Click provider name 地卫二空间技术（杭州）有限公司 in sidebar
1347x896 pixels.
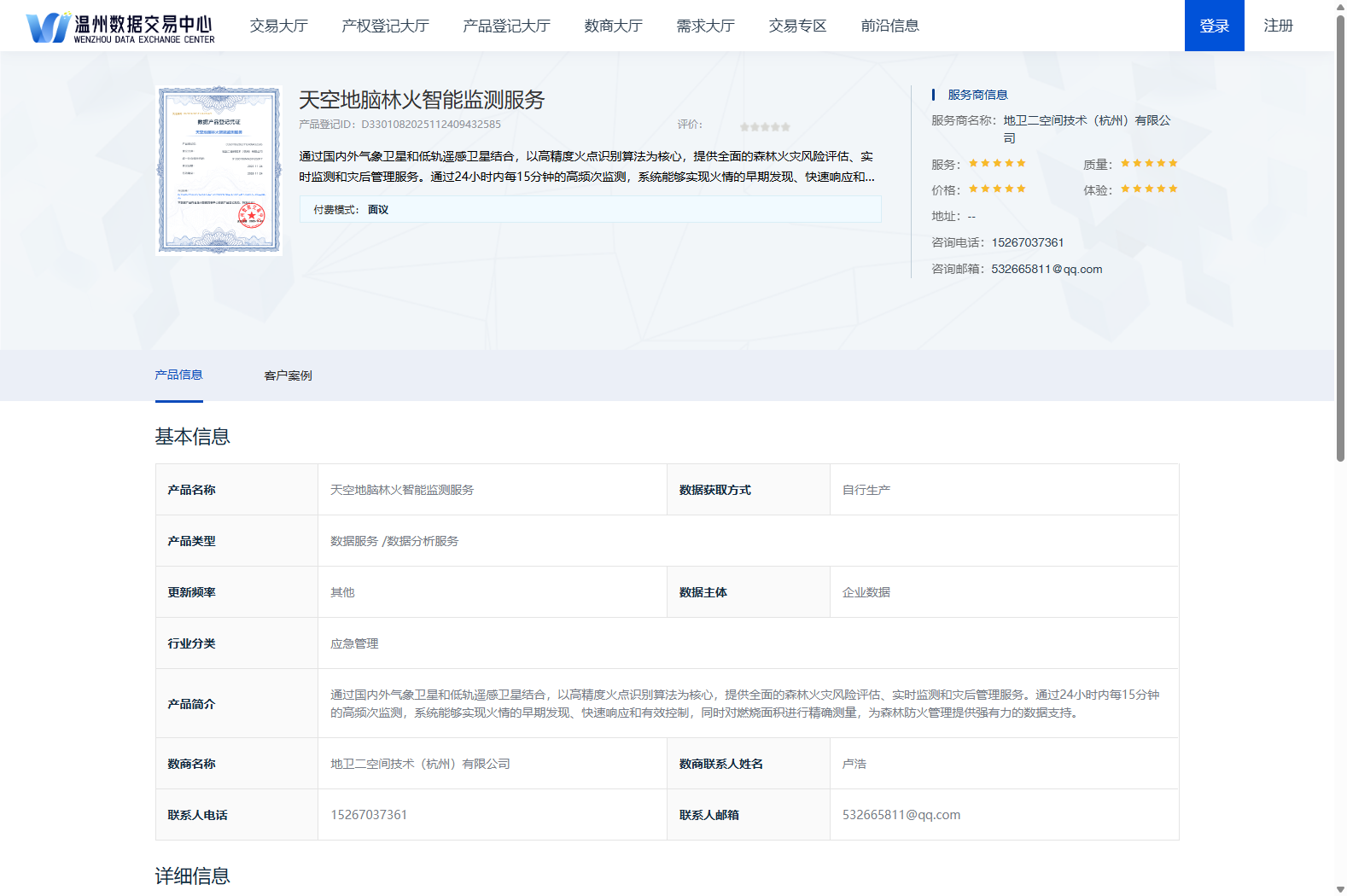click(x=1087, y=129)
